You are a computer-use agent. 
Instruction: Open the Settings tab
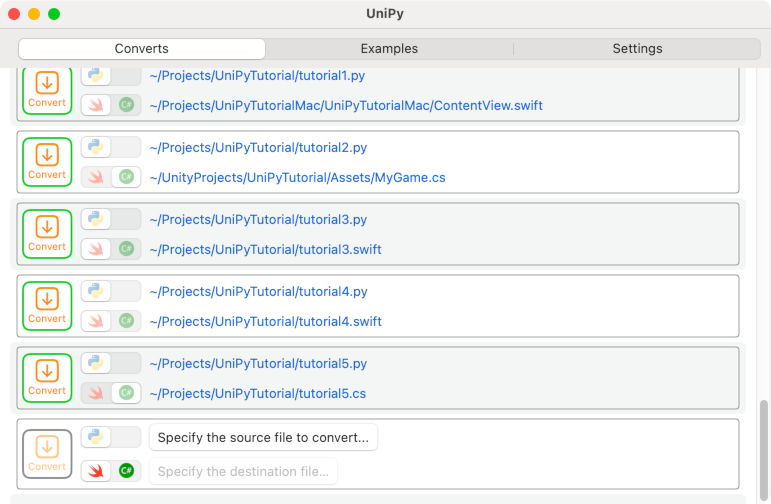click(x=637, y=49)
